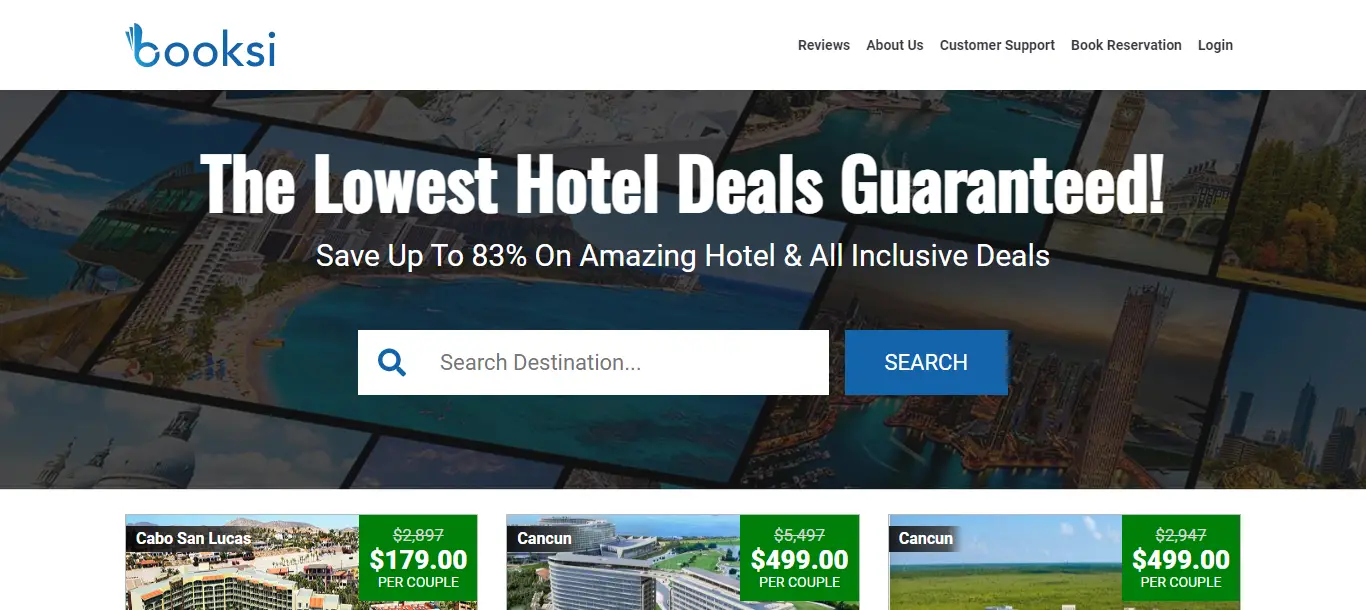Click the Save Up To 83% subtitle

coord(683,256)
